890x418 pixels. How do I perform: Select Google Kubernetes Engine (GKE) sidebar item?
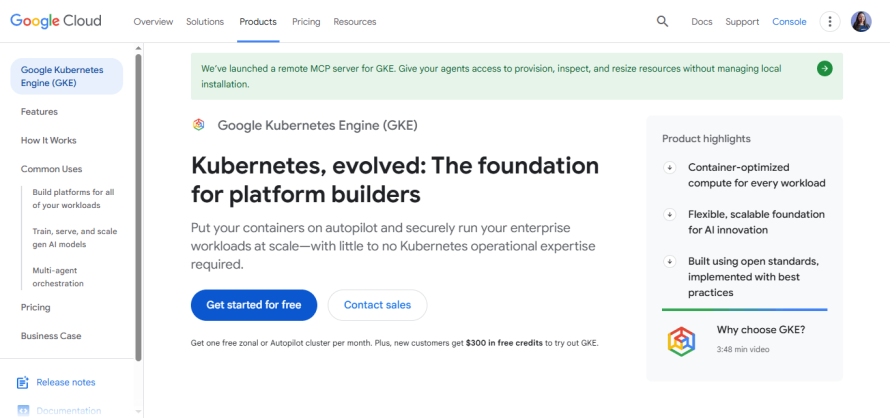67,76
